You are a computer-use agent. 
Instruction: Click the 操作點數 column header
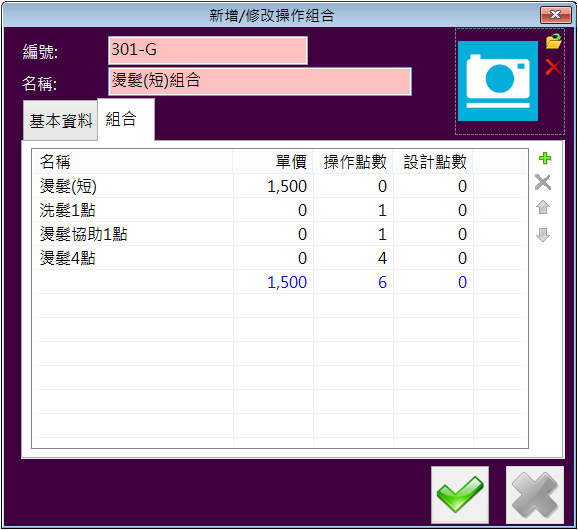click(x=353, y=161)
